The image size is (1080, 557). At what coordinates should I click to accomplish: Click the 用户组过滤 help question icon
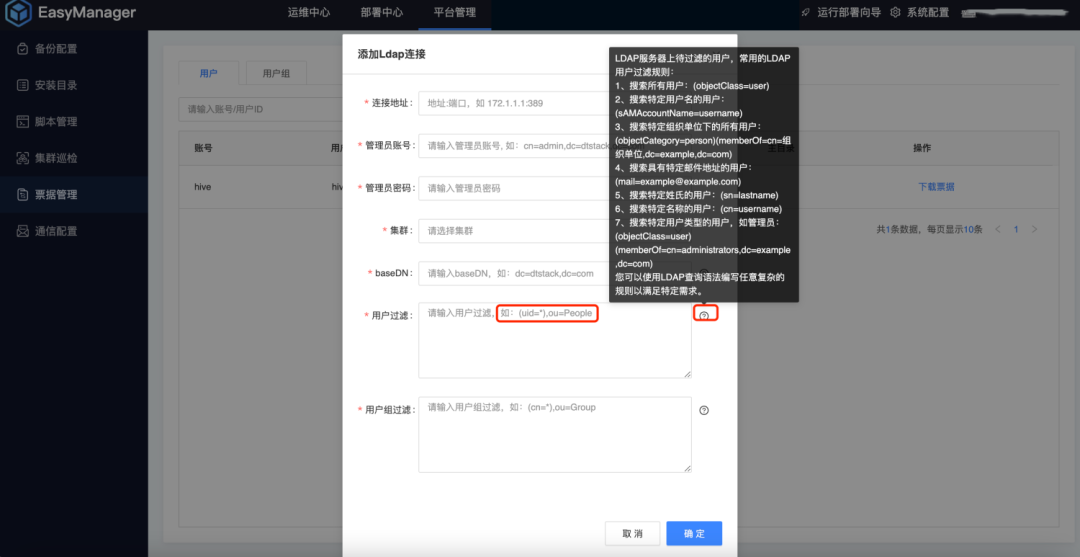(704, 411)
